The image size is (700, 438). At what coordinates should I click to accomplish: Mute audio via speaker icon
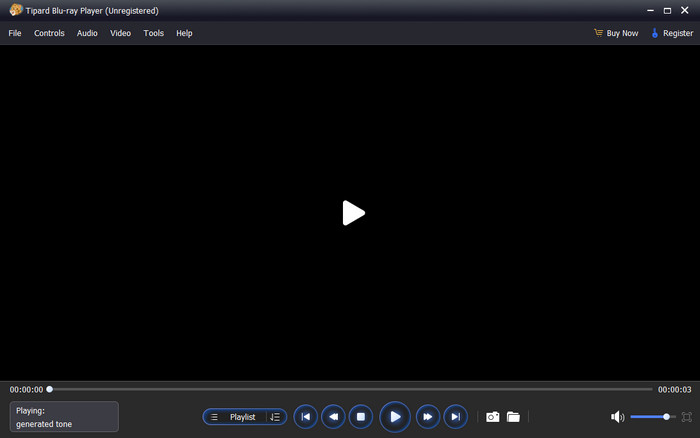pos(617,417)
